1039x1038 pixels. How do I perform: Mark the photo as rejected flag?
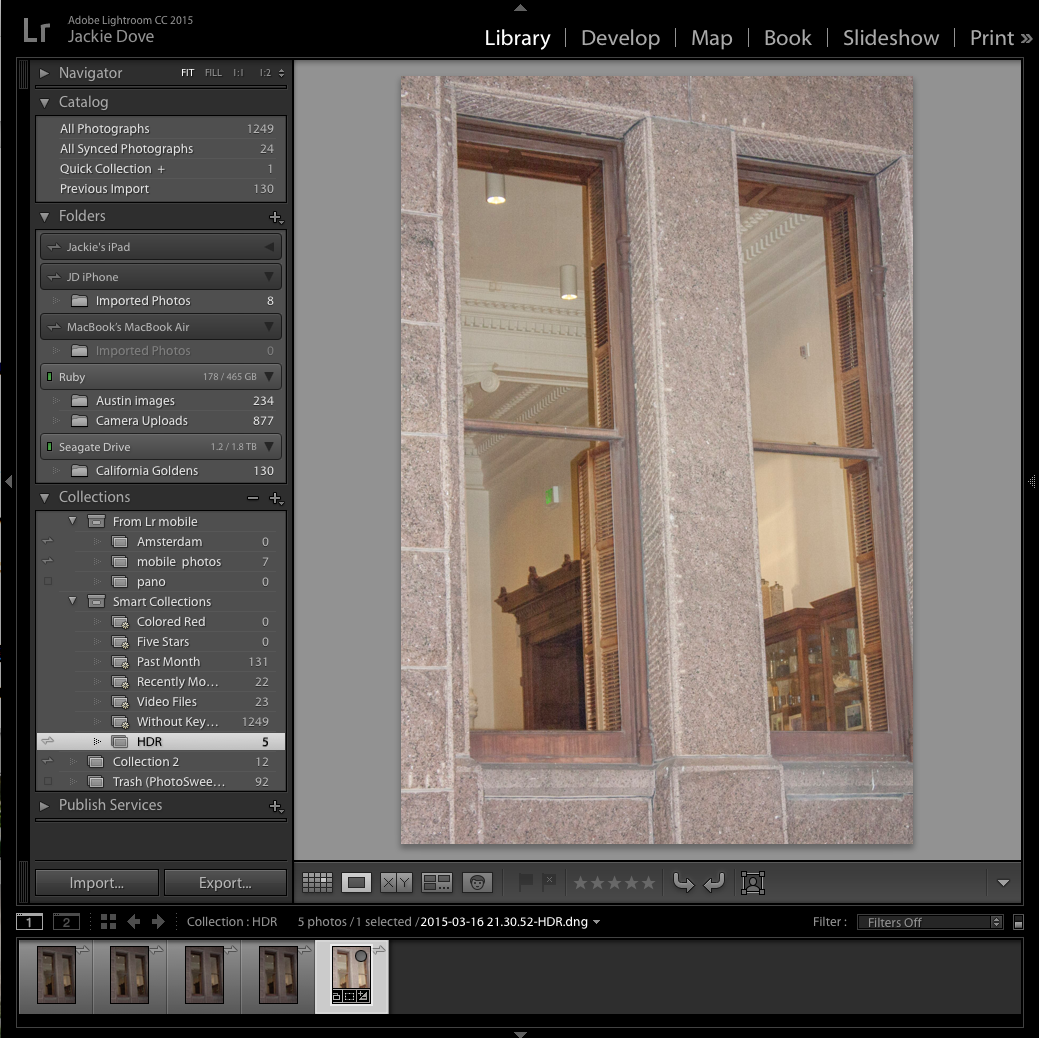coord(549,882)
